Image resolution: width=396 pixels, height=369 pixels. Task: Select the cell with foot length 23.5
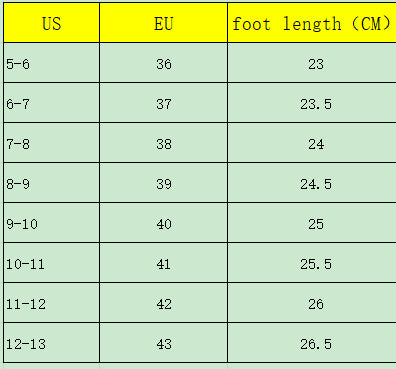click(312, 103)
